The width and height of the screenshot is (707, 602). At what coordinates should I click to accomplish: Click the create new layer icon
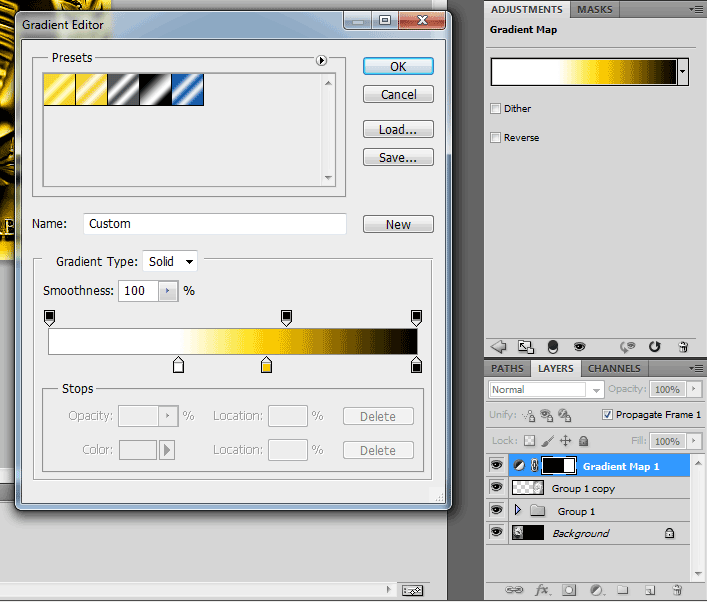(x=649, y=590)
